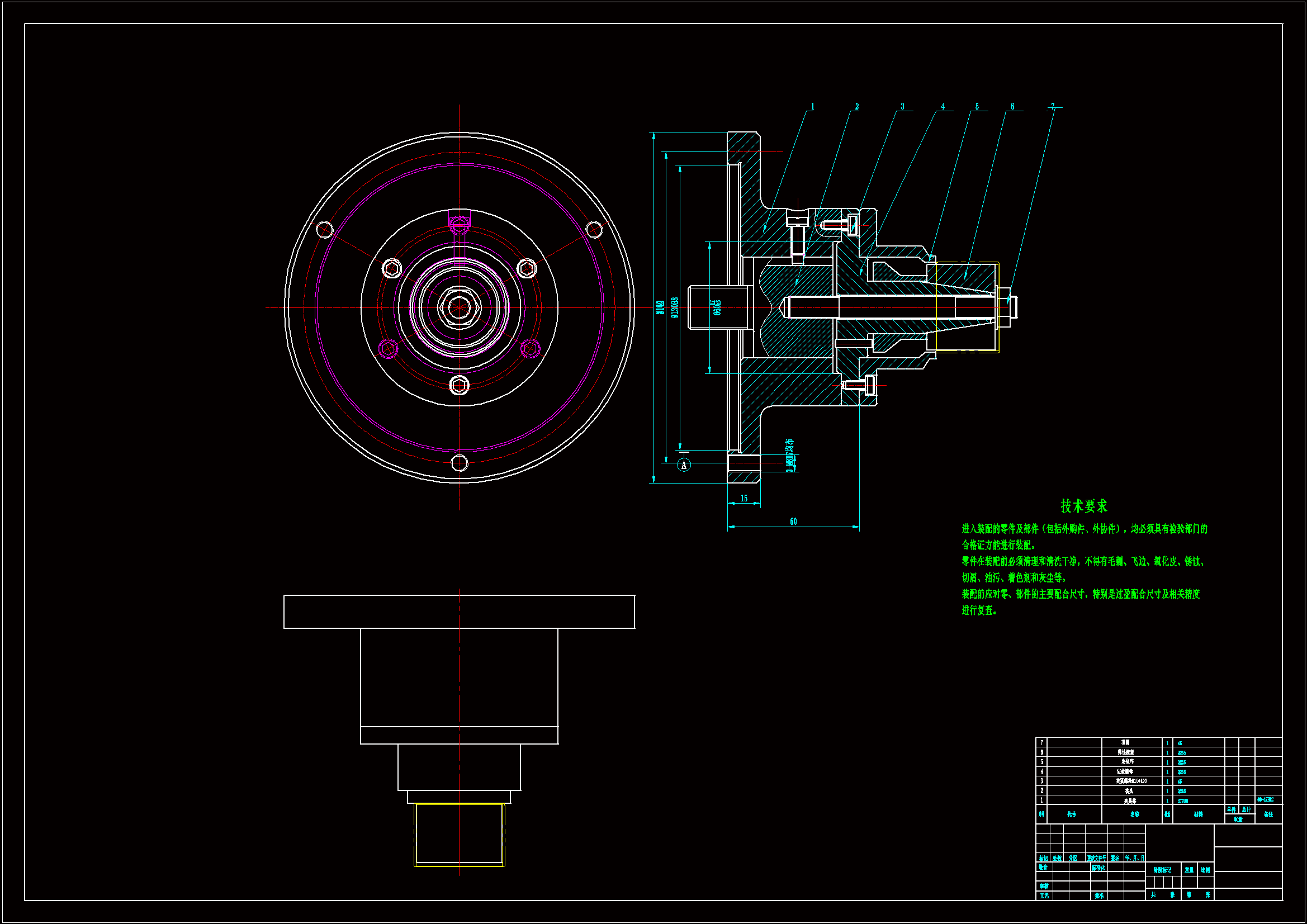Screen dimensions: 1307x924
Task: Select the upper-left flange hole in front view
Action: 324,229
